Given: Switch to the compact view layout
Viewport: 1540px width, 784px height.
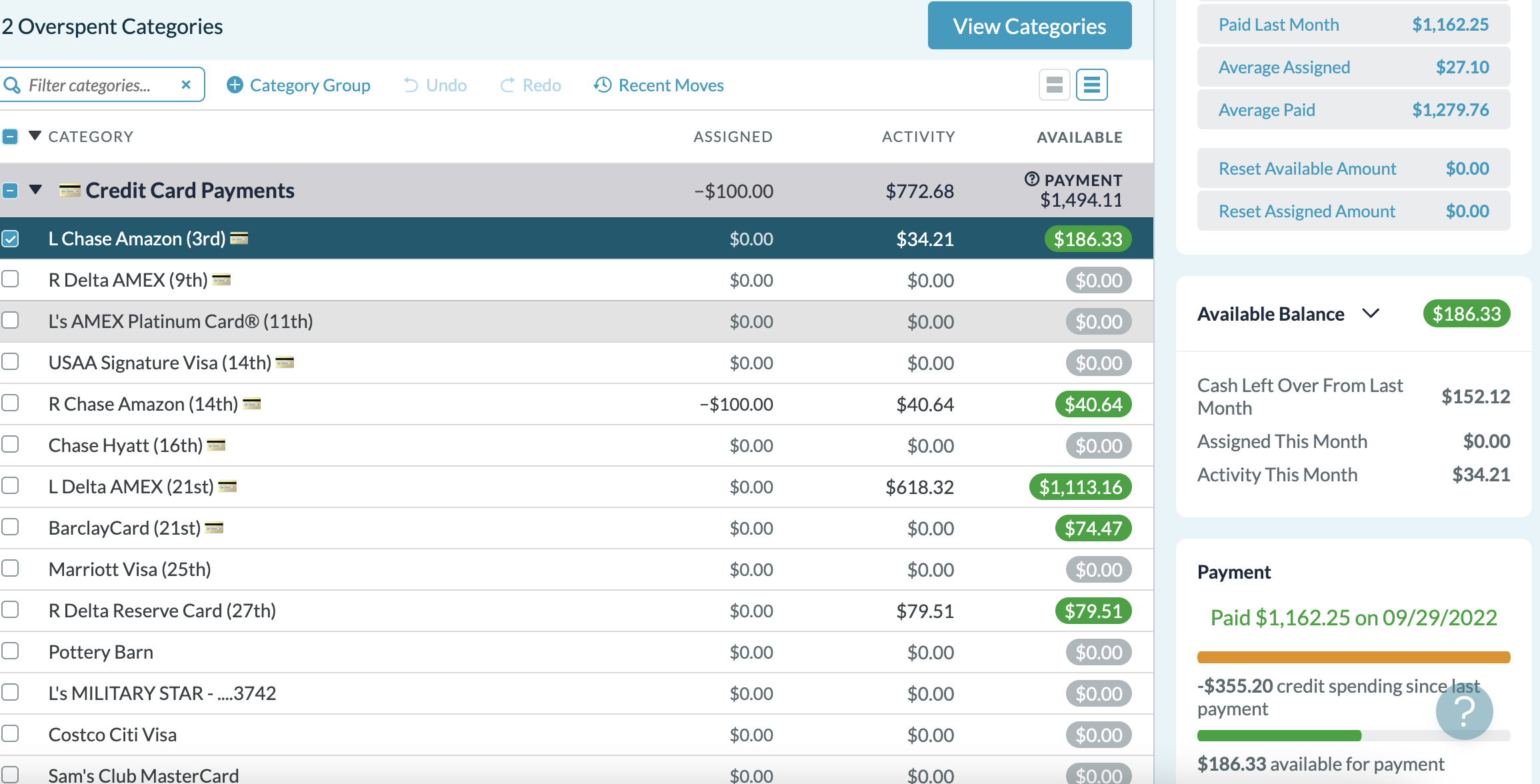Looking at the screenshot, I should pyautogui.click(x=1054, y=85).
